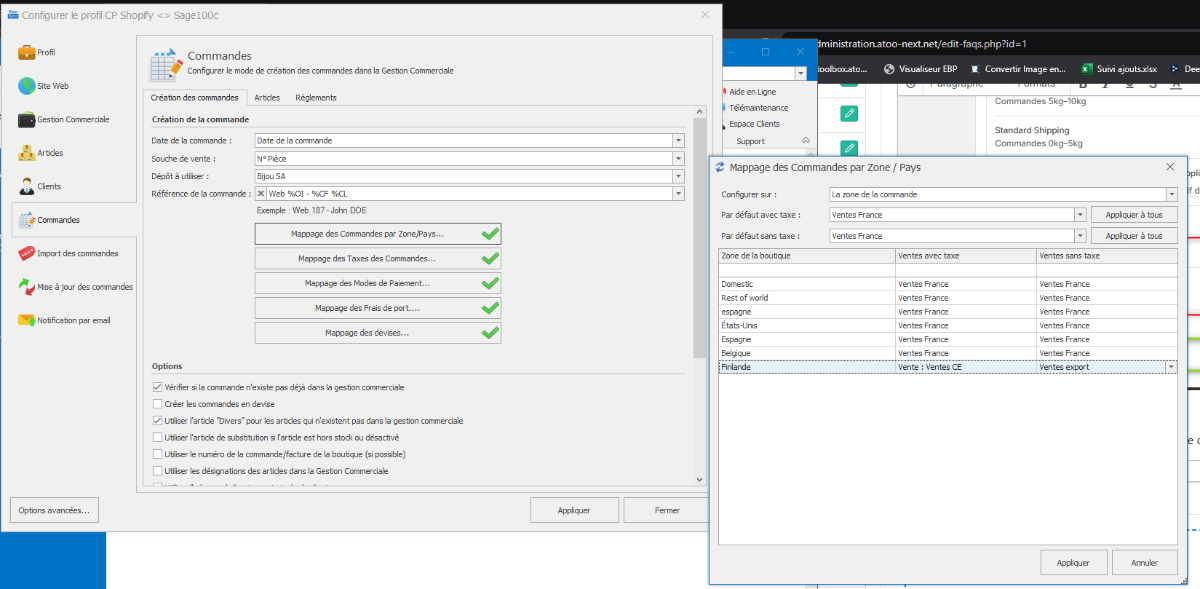Expand Configurer sur dropdown
This screenshot has width=1200, height=589.
1171,194
